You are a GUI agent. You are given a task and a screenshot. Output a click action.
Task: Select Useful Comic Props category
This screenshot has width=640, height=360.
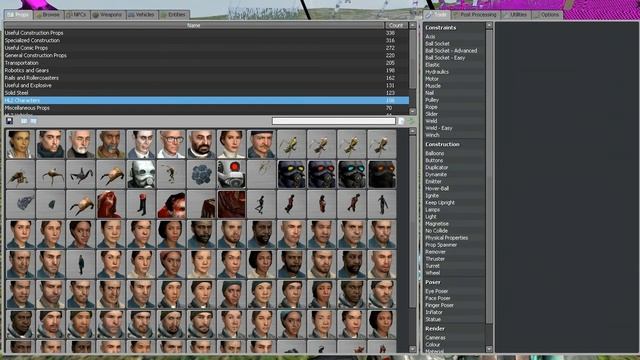[x=206, y=48]
